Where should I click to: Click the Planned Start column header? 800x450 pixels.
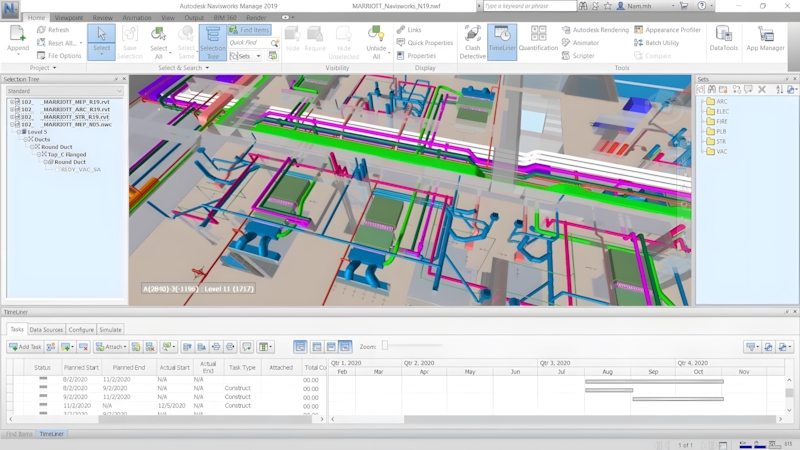[x=81, y=367]
